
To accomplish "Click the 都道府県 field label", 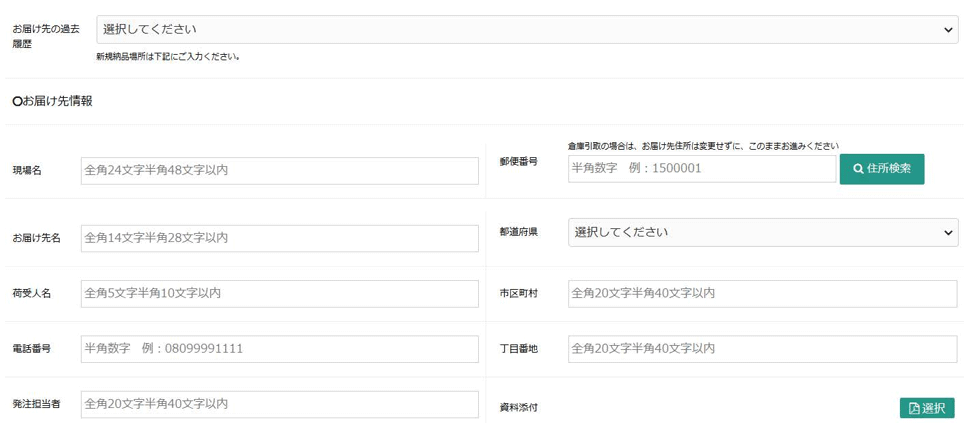I will [518, 232].
